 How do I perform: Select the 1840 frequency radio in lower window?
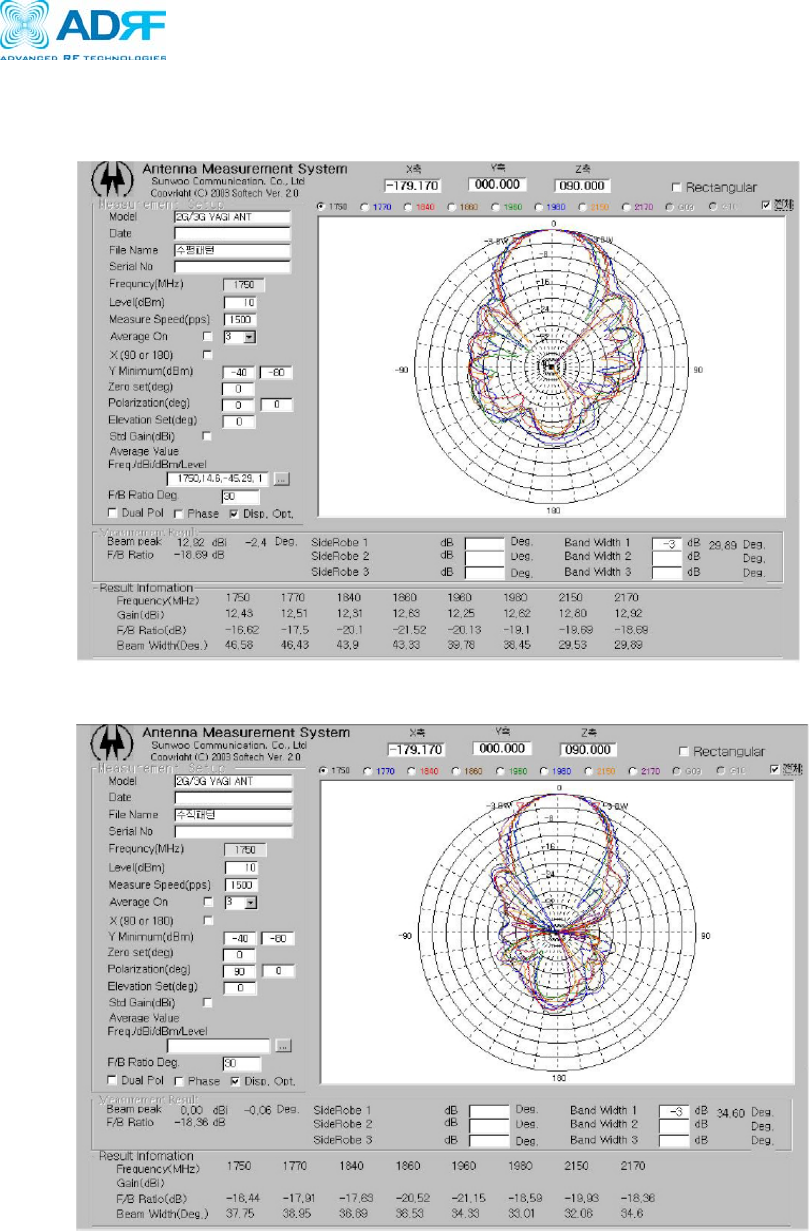pyautogui.click(x=412, y=770)
